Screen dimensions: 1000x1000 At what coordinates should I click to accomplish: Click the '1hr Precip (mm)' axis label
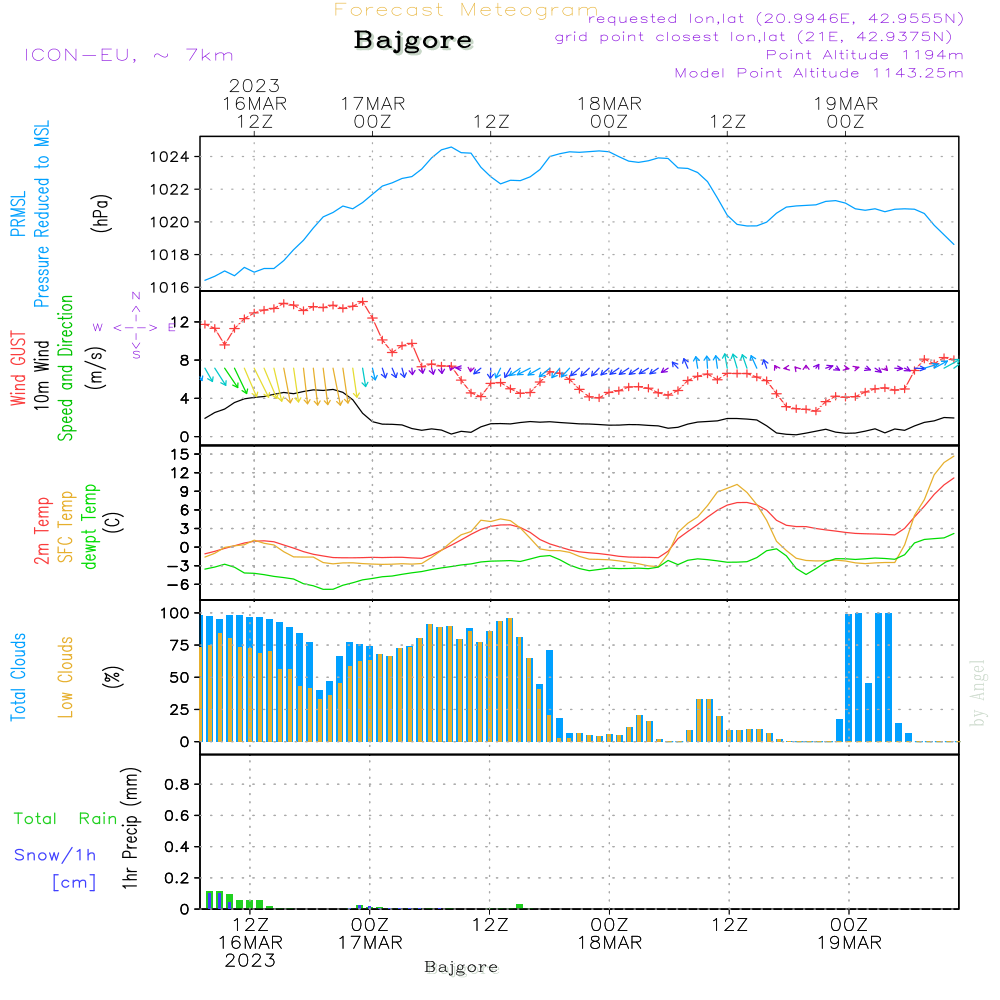(131, 828)
